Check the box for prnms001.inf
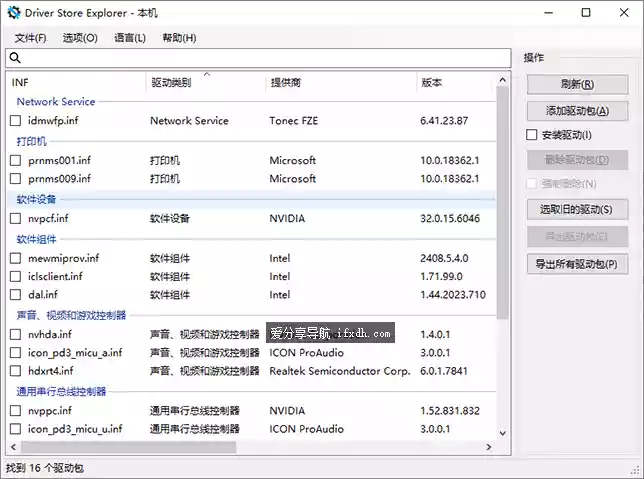 (x=15, y=161)
